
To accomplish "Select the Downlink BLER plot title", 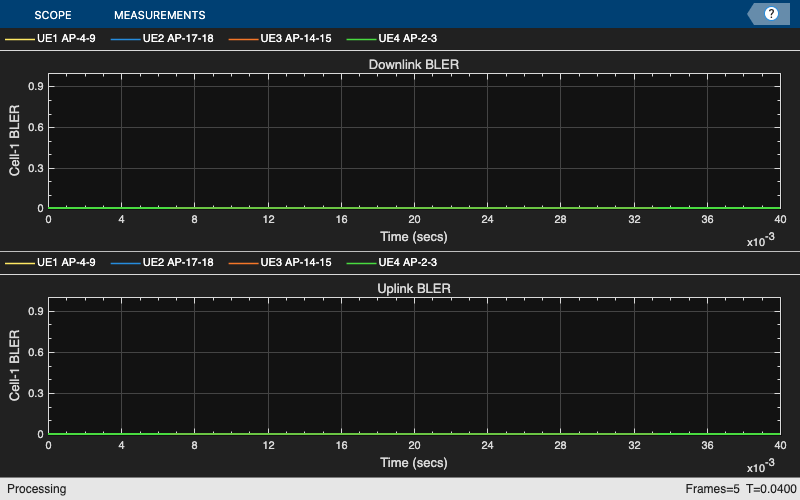I will [x=414, y=65].
